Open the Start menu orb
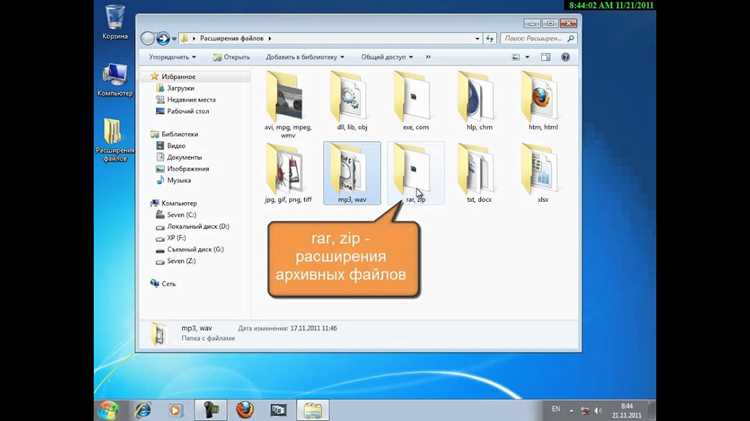750x421 pixels. (x=109, y=410)
